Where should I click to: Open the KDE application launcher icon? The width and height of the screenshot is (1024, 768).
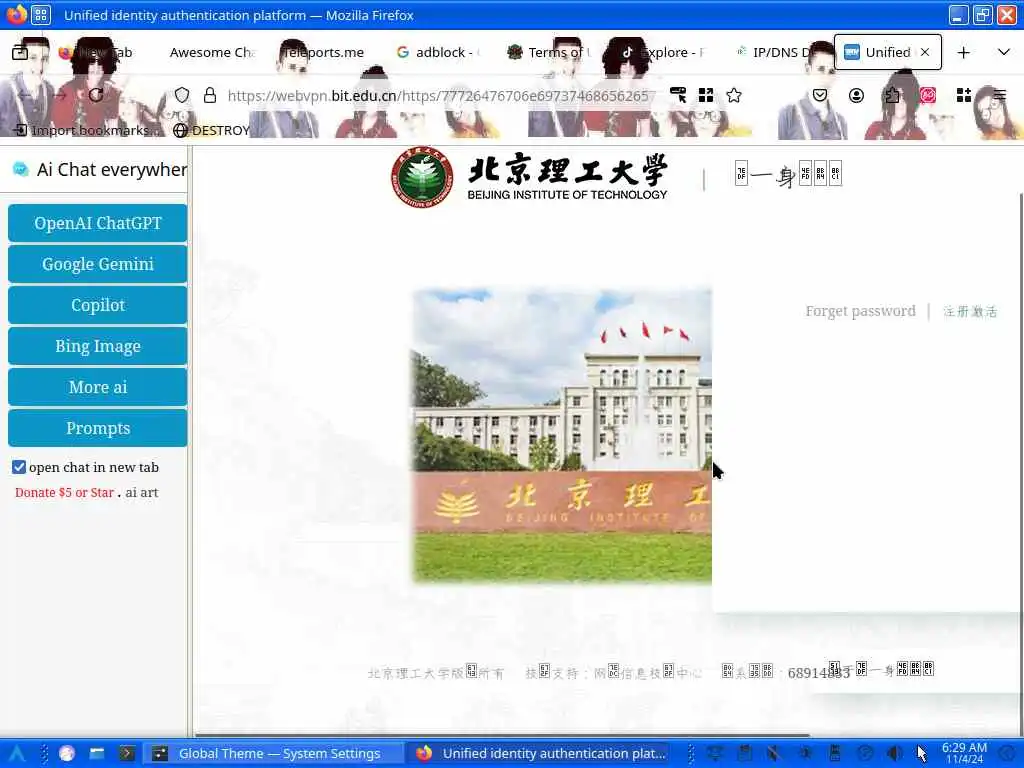(16, 754)
